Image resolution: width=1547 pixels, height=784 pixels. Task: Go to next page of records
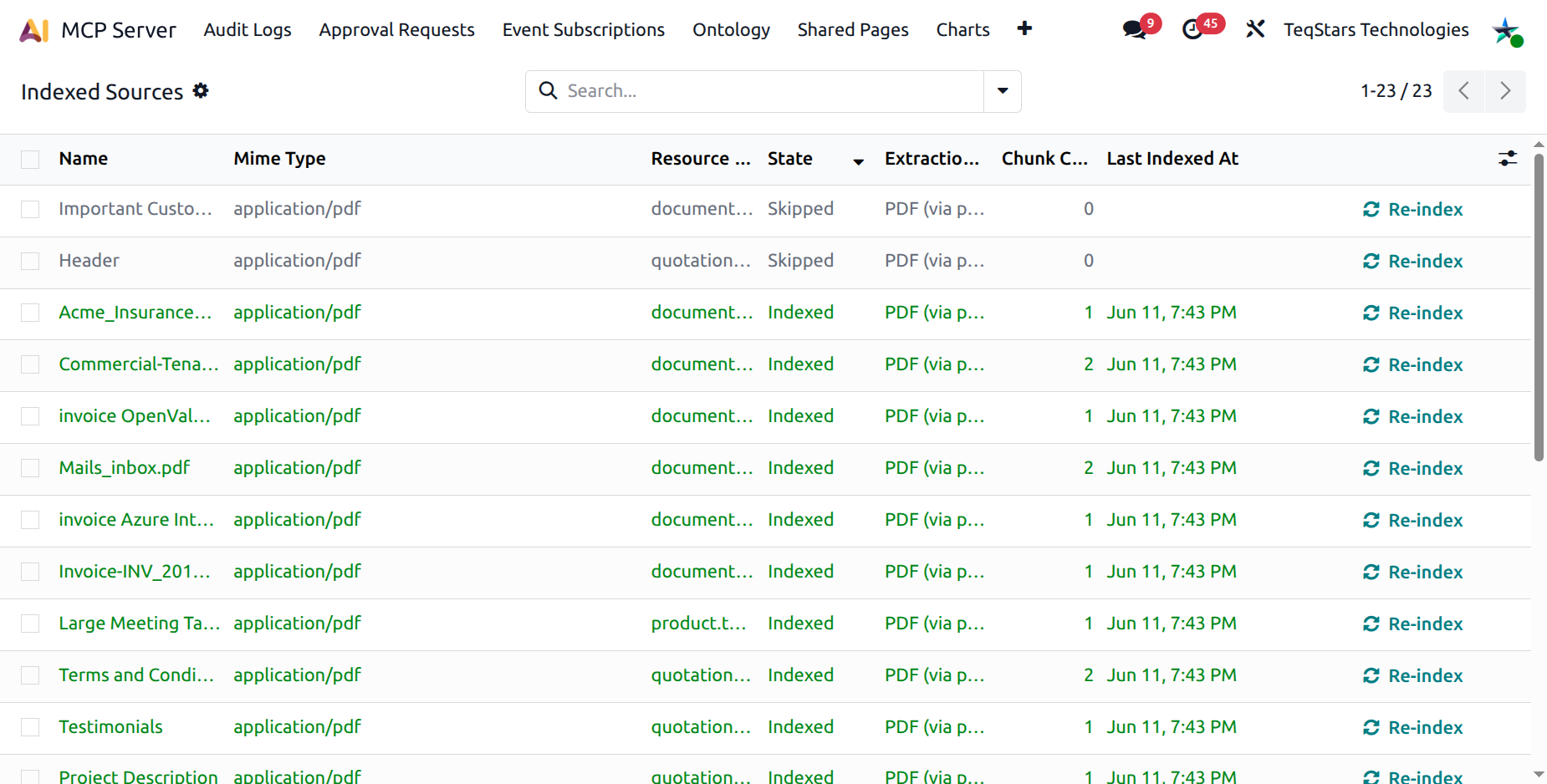tap(1505, 91)
